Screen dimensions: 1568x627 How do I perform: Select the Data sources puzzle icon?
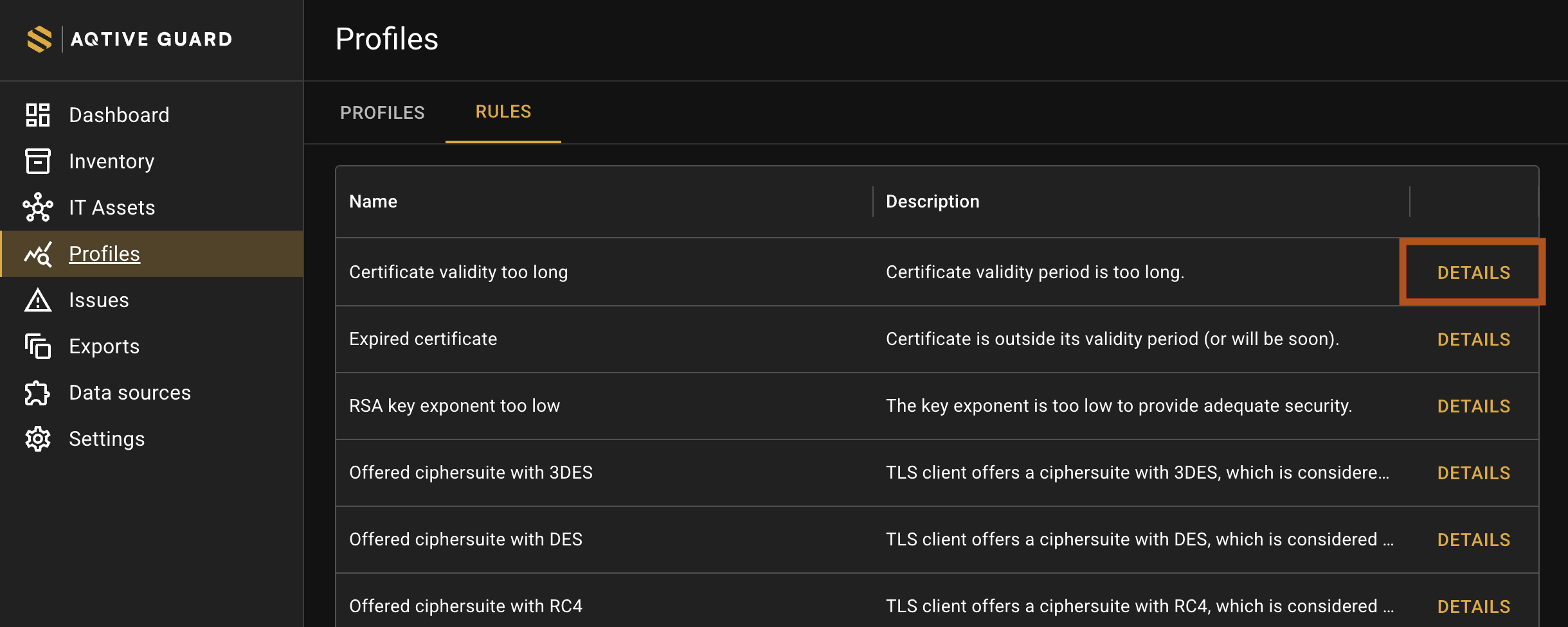[x=38, y=393]
